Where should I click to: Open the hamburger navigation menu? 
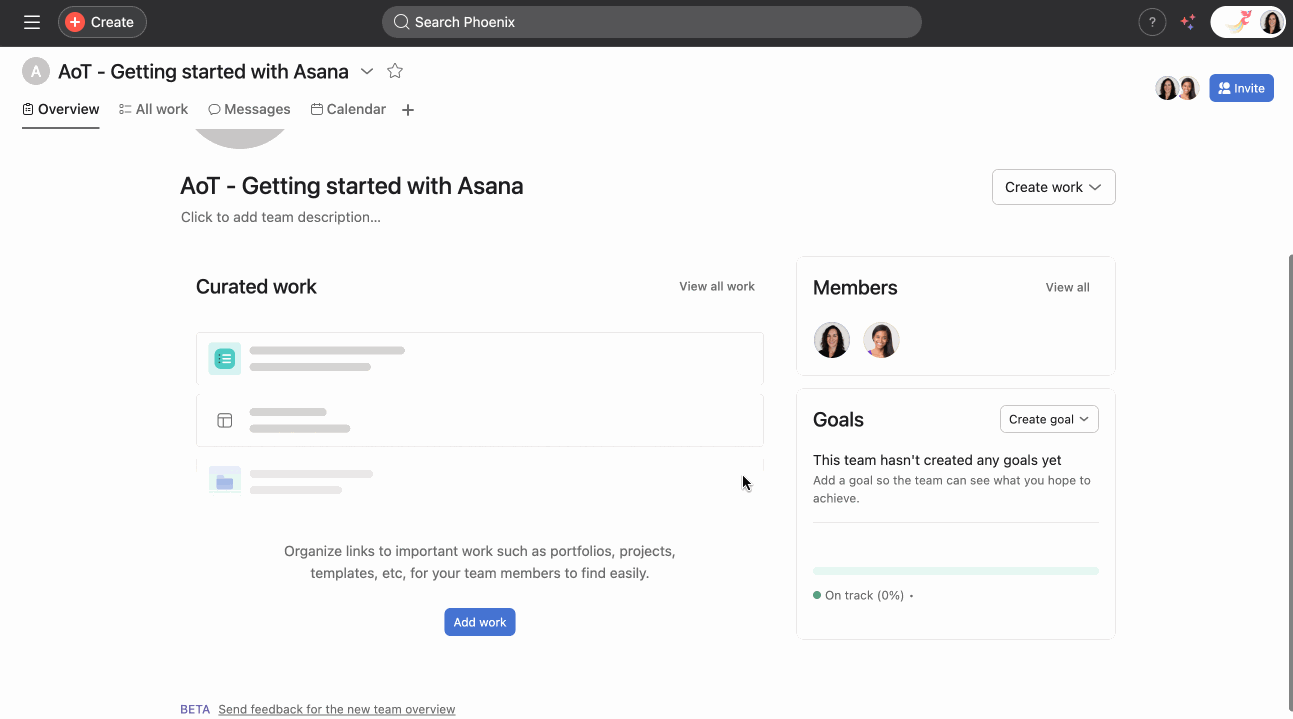tap(32, 22)
